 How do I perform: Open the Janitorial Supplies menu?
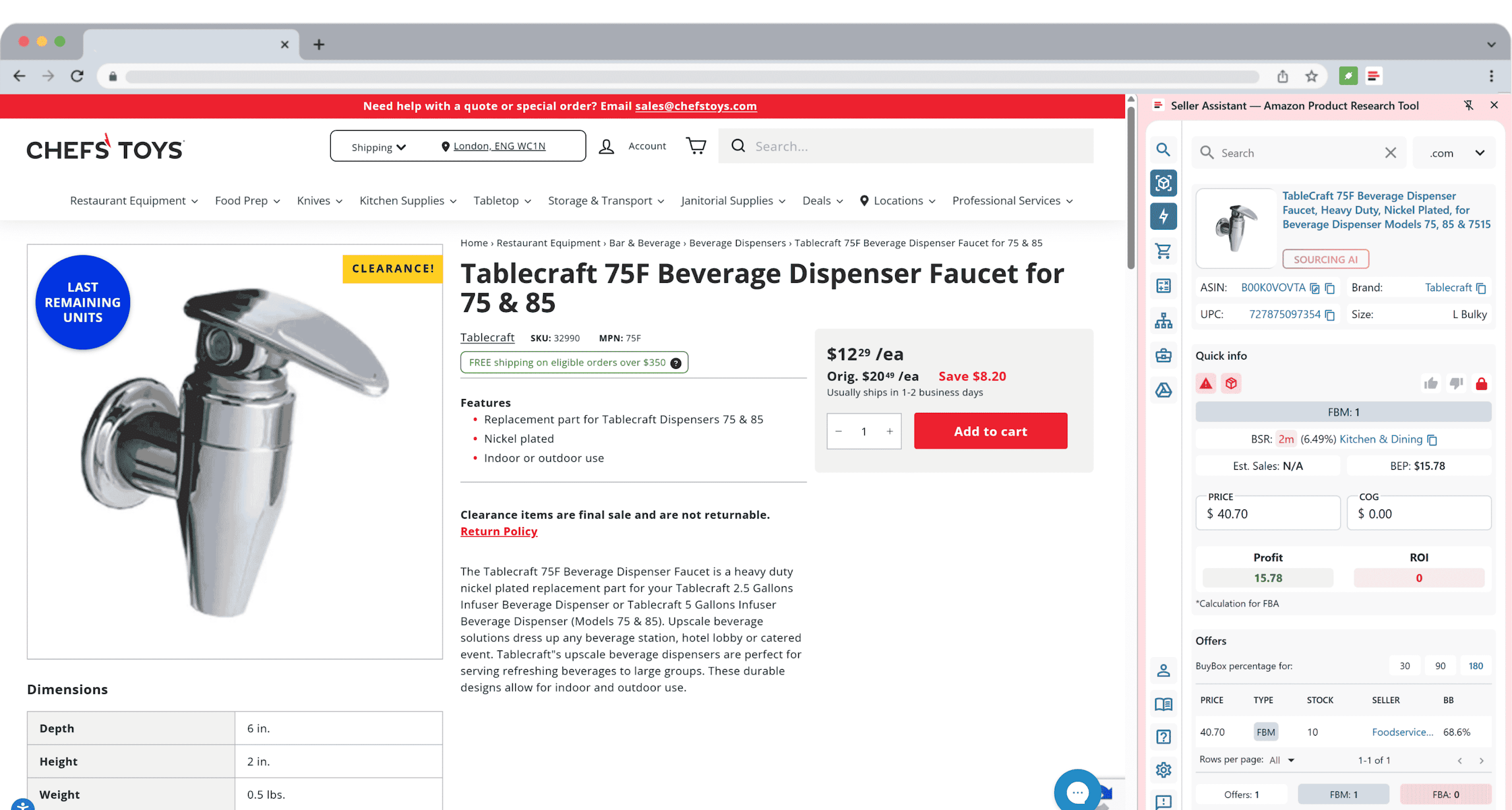pyautogui.click(x=732, y=201)
